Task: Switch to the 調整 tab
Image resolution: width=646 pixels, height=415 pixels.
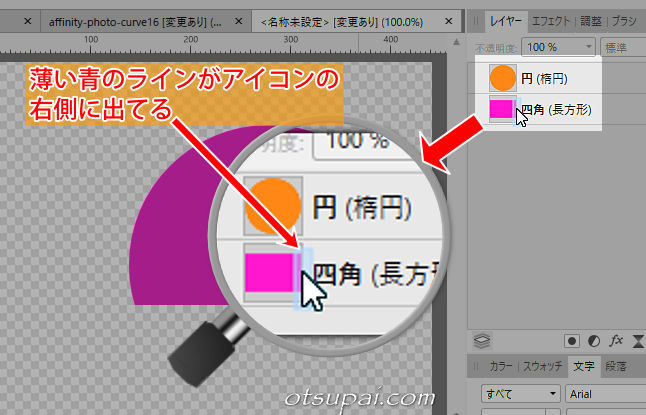Action: [590, 20]
